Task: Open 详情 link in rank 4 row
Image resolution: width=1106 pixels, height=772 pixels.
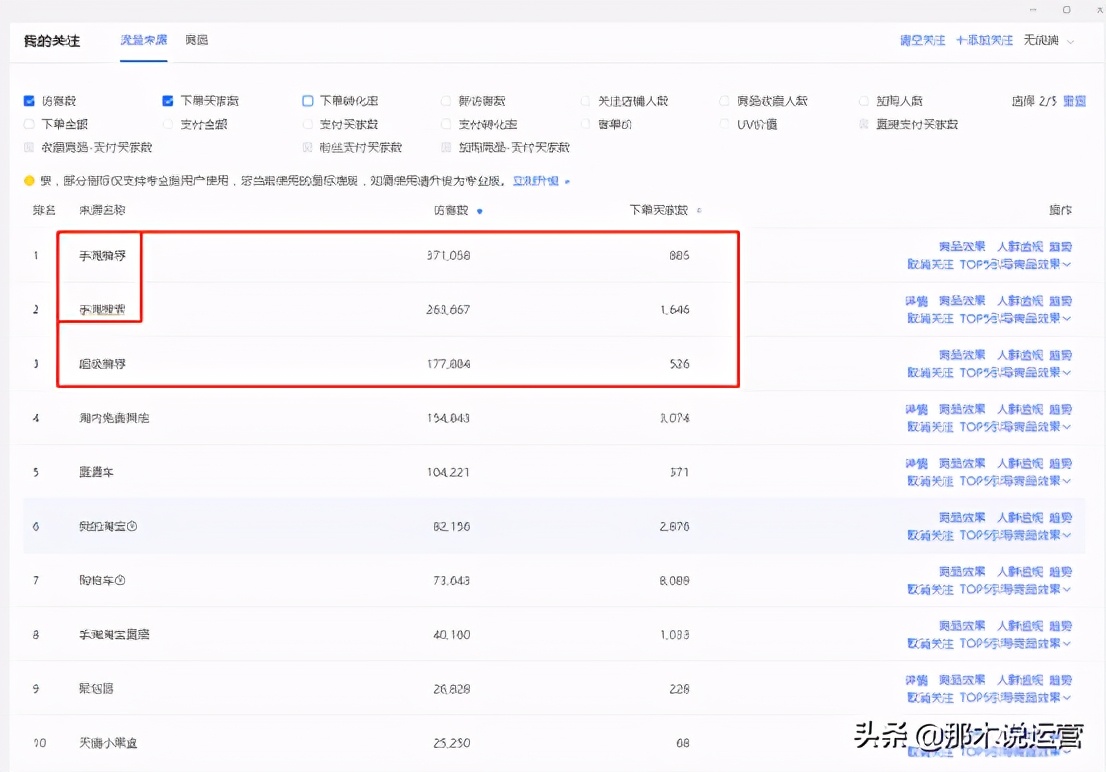Action: 916,409
